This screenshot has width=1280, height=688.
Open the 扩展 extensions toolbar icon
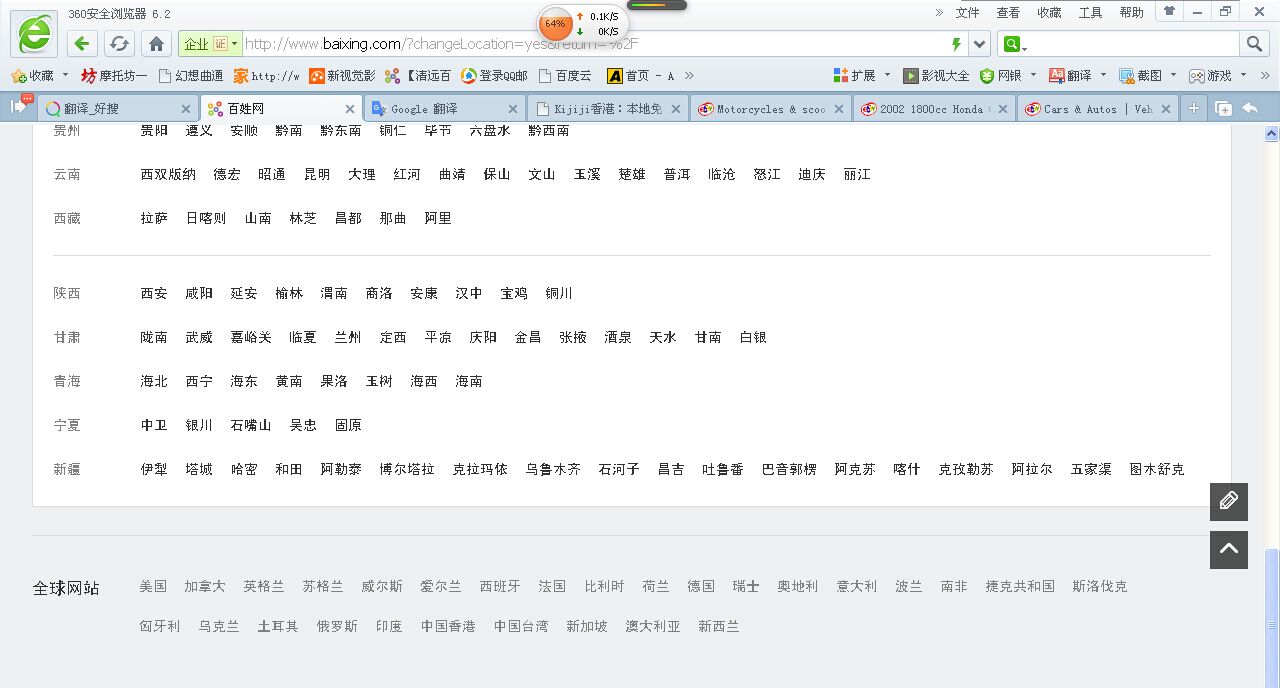click(x=854, y=75)
